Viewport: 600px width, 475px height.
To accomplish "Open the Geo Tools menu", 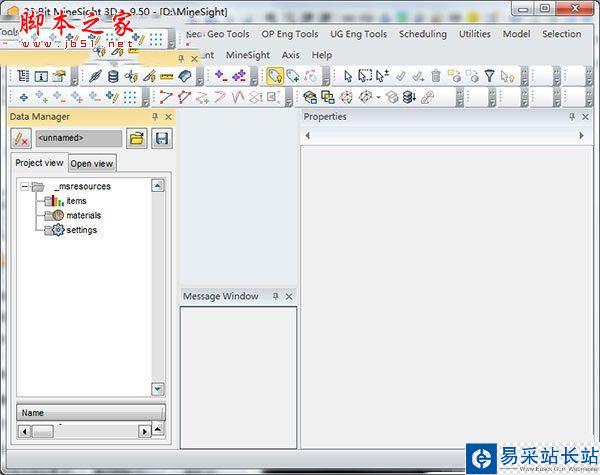I will [228, 34].
